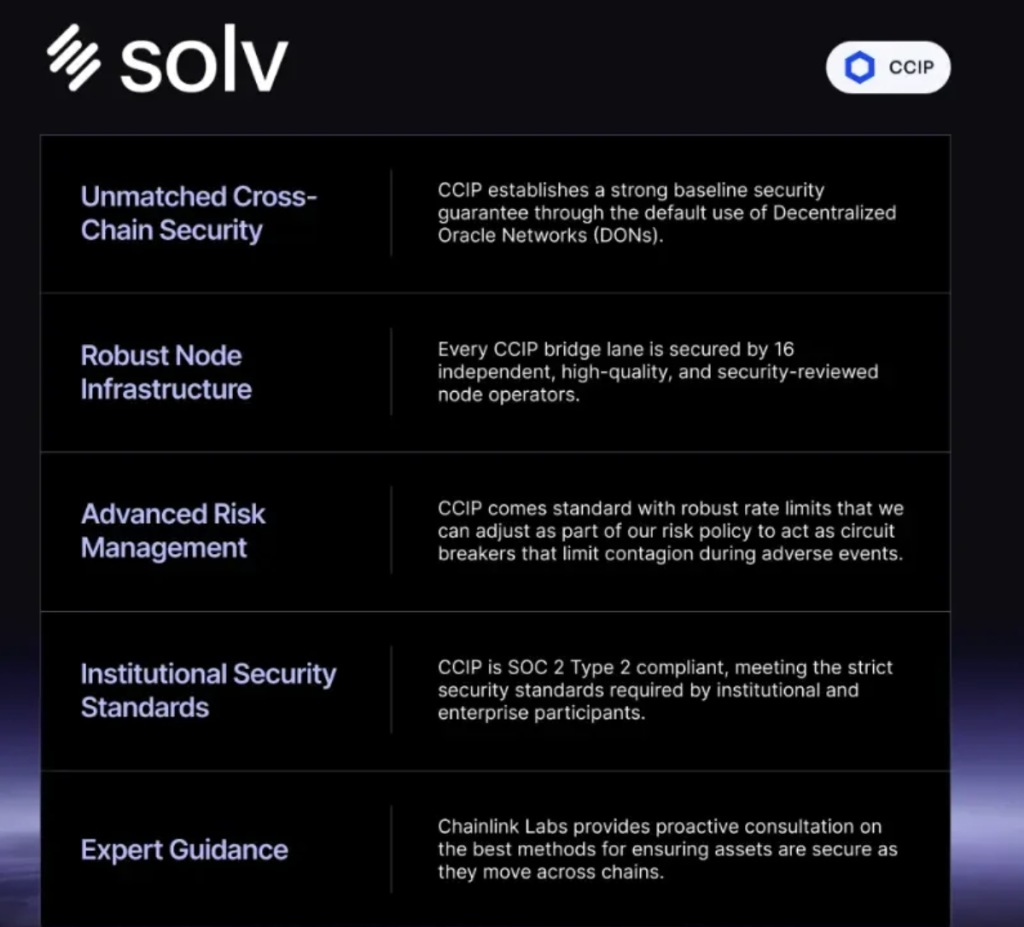
Task: Select the Advanced Risk Management heading
Action: coord(173,531)
